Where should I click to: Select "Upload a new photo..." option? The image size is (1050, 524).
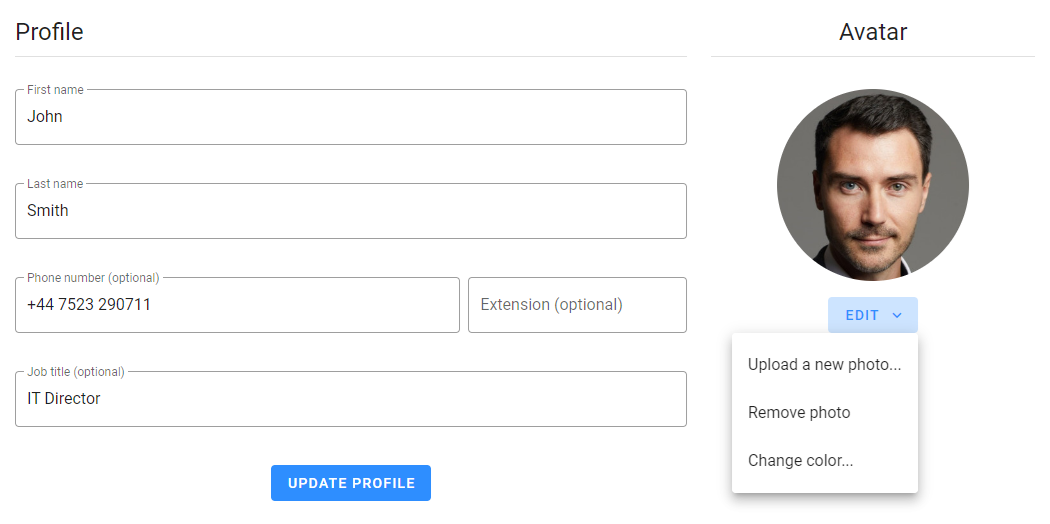(x=824, y=365)
